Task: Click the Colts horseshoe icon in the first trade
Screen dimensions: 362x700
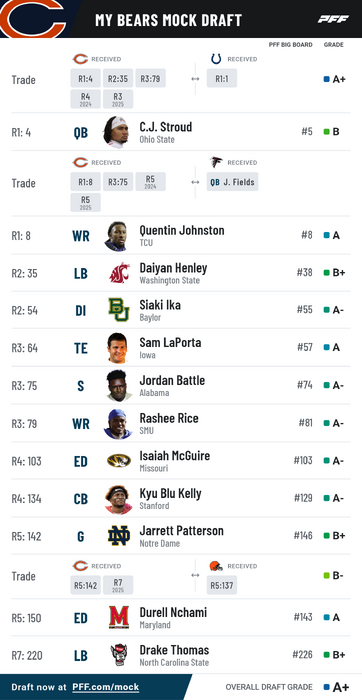Action: pyautogui.click(x=216, y=59)
